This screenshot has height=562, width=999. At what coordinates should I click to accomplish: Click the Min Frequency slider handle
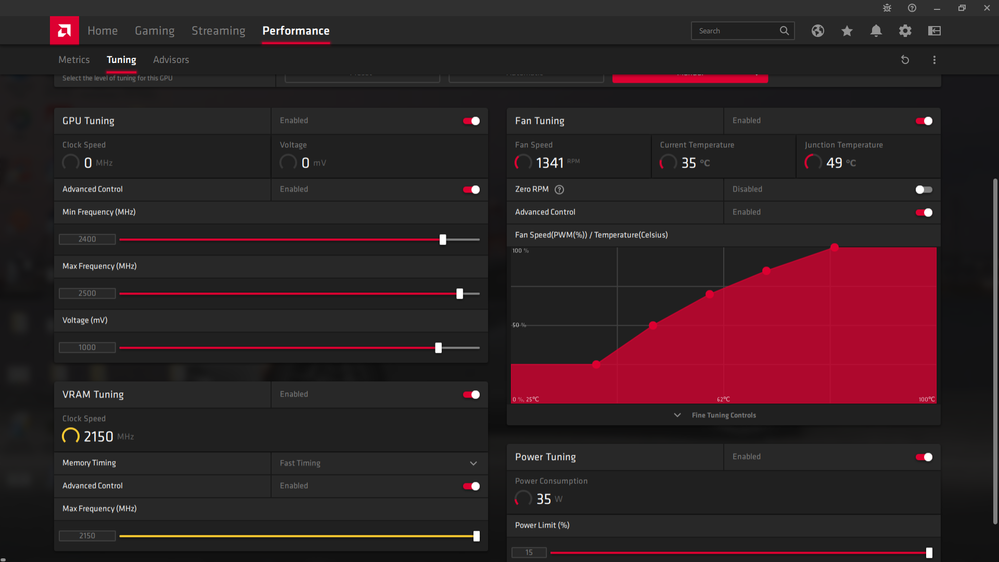(x=443, y=240)
